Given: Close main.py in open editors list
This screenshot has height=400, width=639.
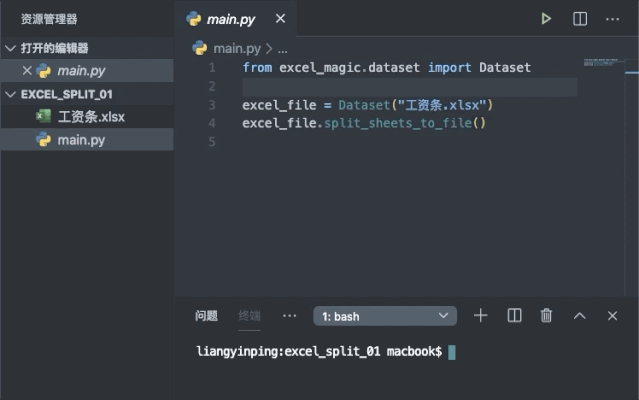Looking at the screenshot, I should coord(27,71).
